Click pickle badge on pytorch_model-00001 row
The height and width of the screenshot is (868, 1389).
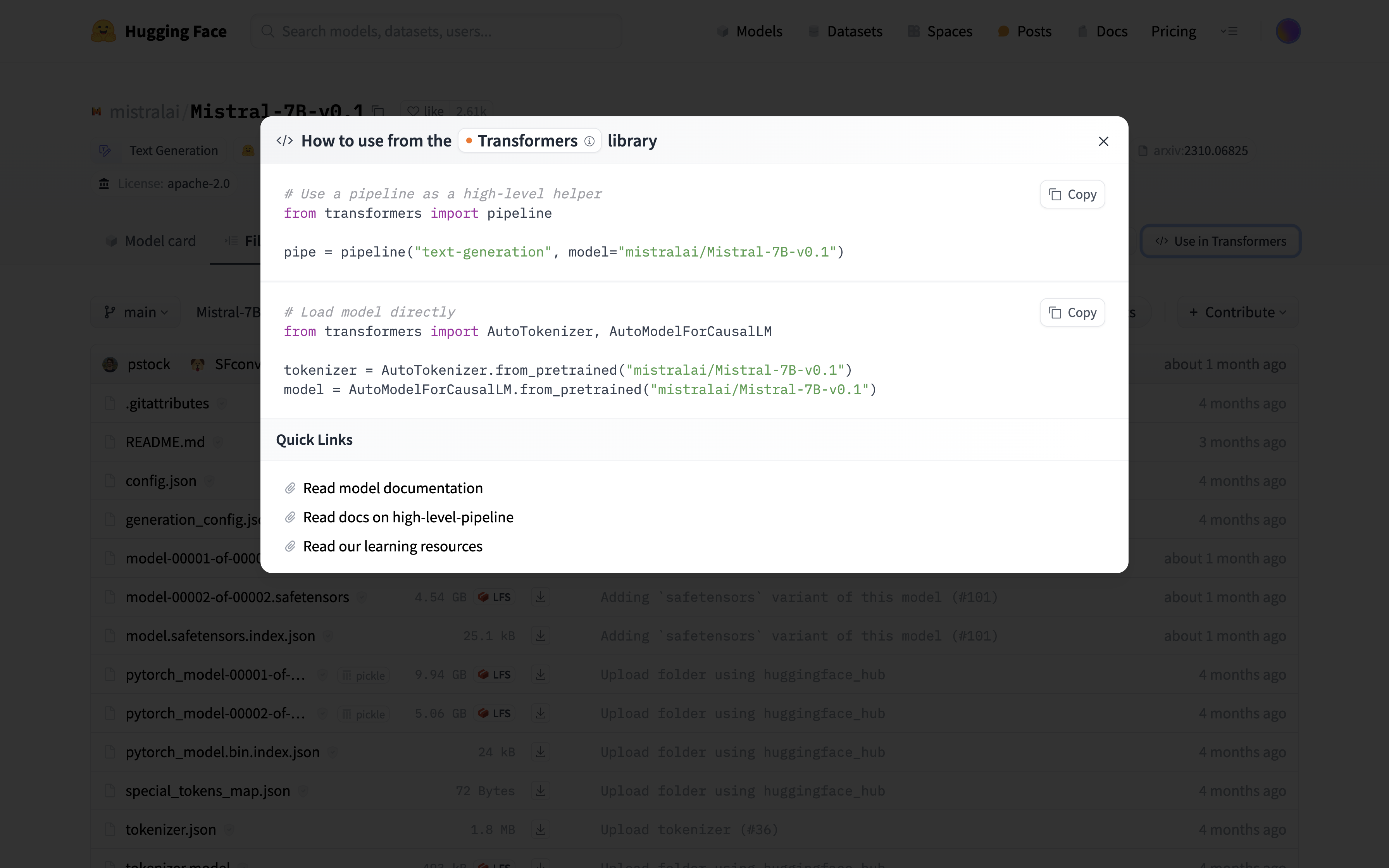[364, 675]
